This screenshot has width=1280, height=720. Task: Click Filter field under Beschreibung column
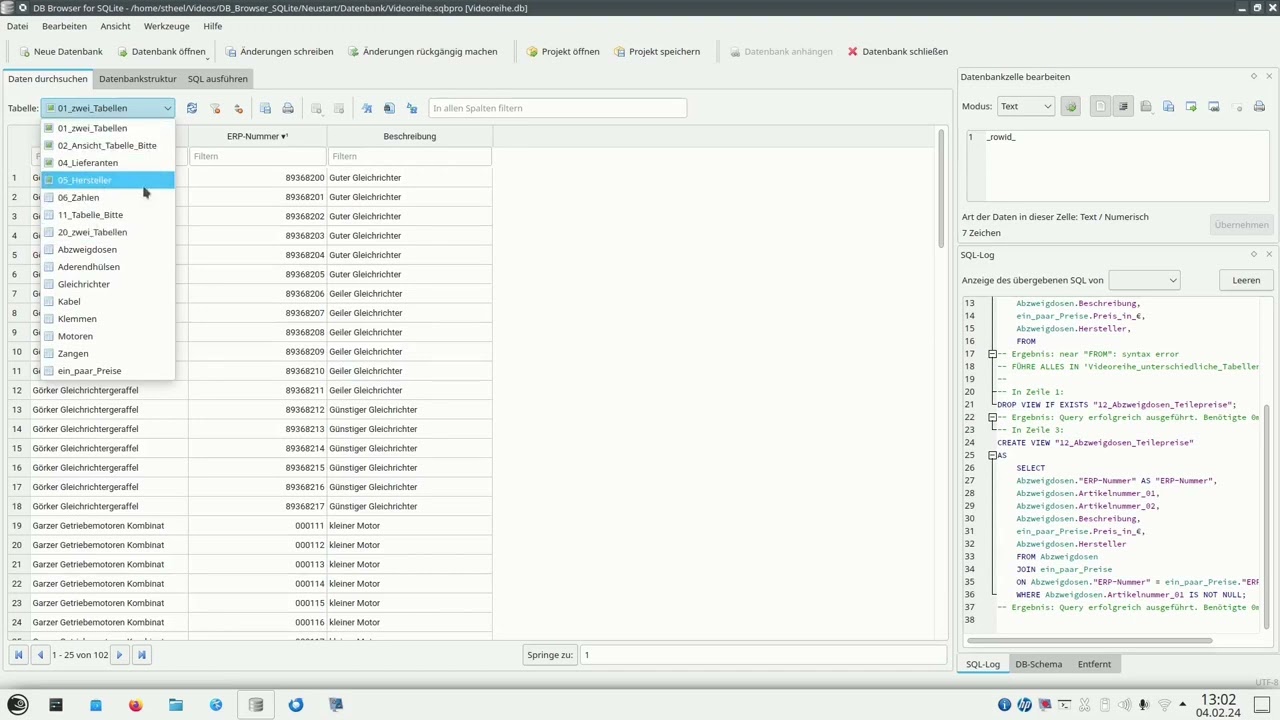coord(409,156)
